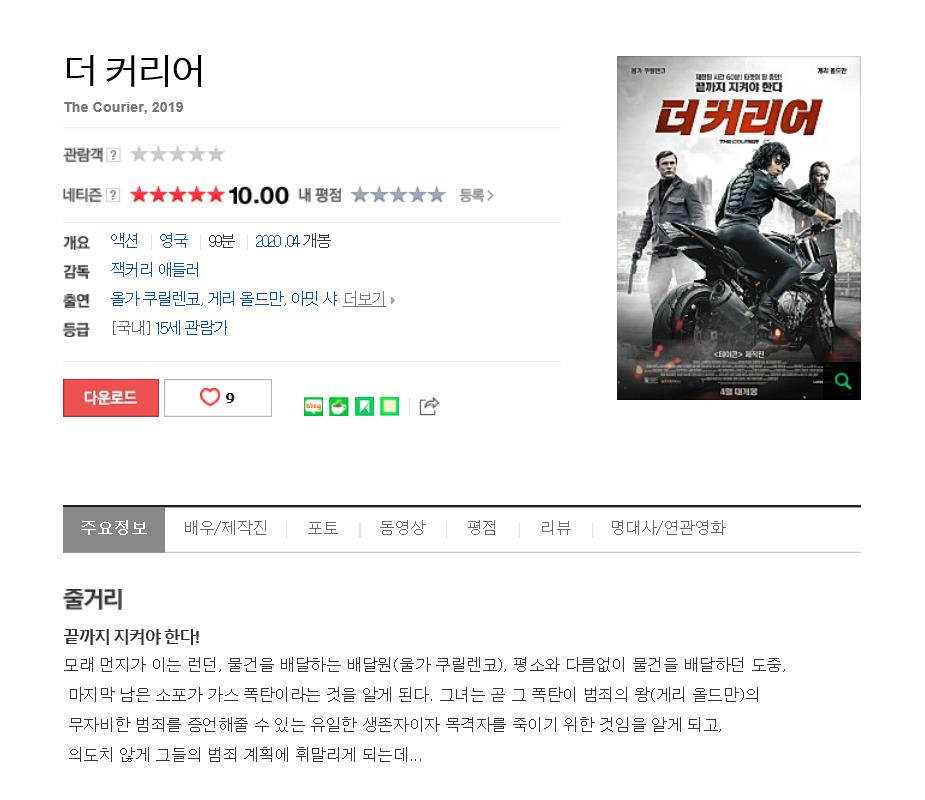
Task: Click the green memo square icon
Action: pyautogui.click(x=389, y=406)
